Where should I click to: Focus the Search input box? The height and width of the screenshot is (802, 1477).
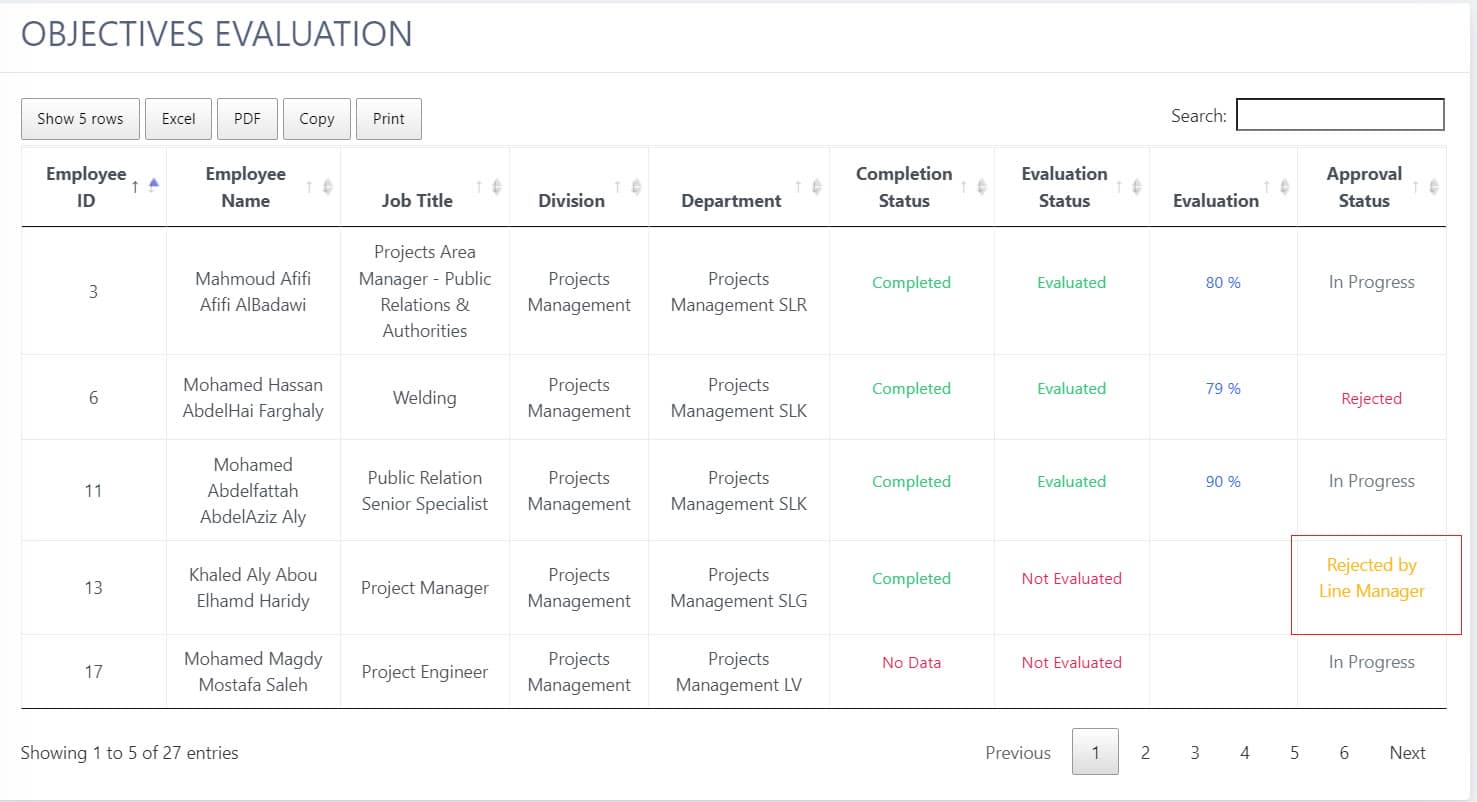point(1340,115)
